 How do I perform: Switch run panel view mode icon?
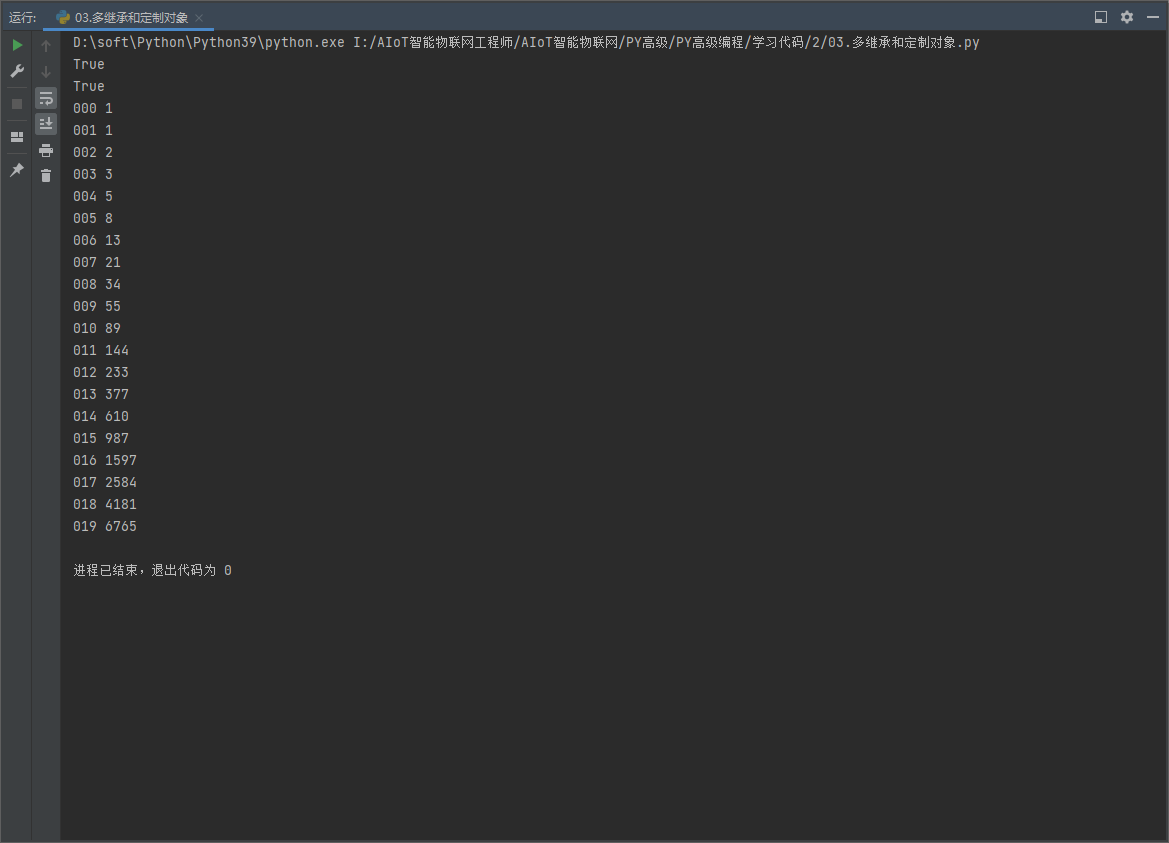tap(1100, 16)
